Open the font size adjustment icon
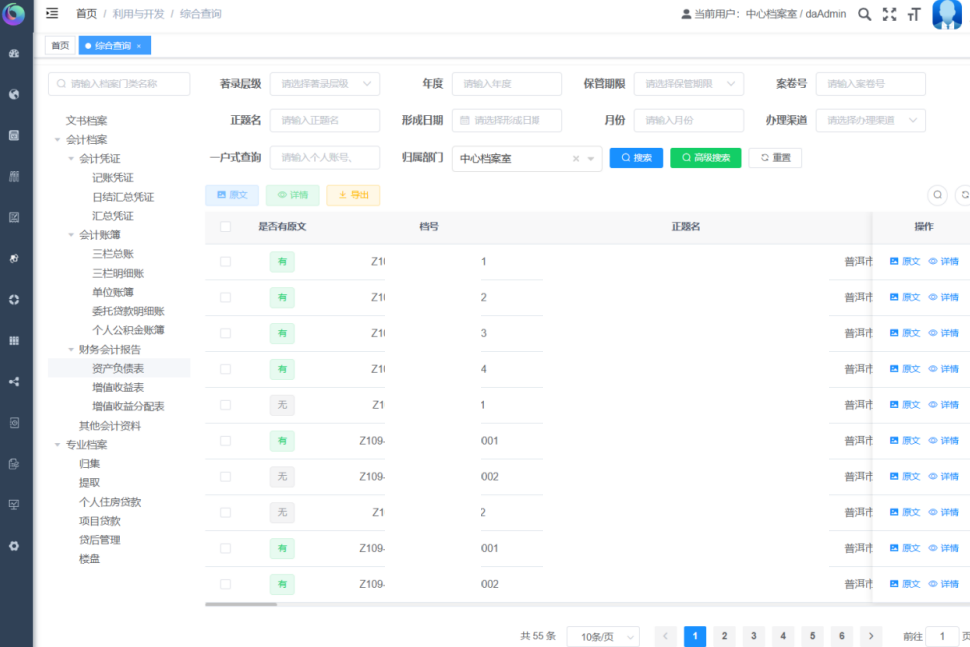The image size is (970, 647). point(913,14)
